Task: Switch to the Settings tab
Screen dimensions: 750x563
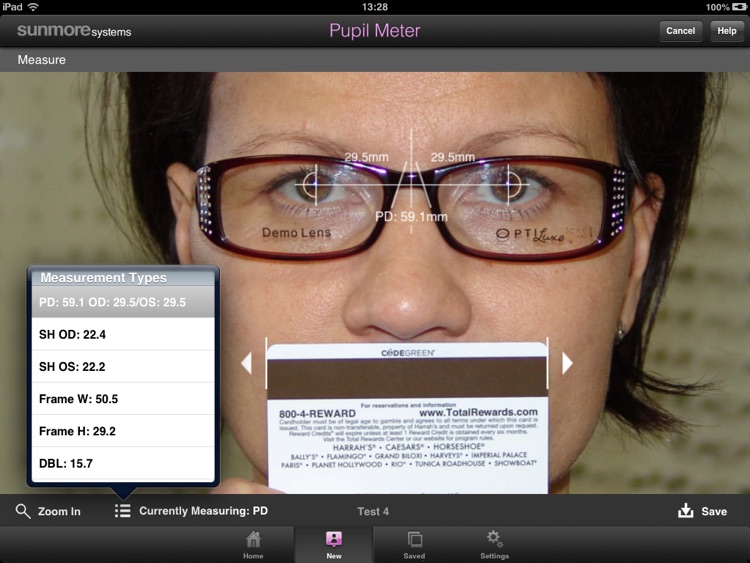Action: pos(495,545)
